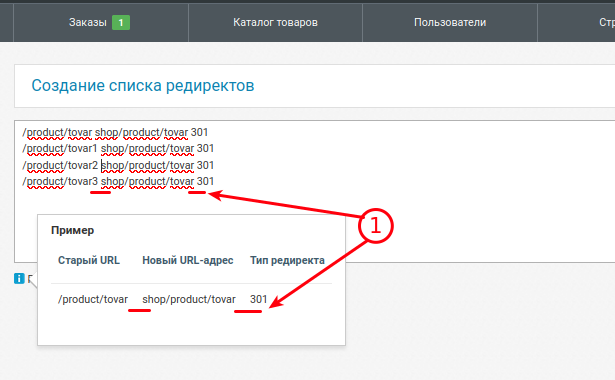The height and width of the screenshot is (380, 615).
Task: Click the Пример tooltip title
Action: pos(73,230)
